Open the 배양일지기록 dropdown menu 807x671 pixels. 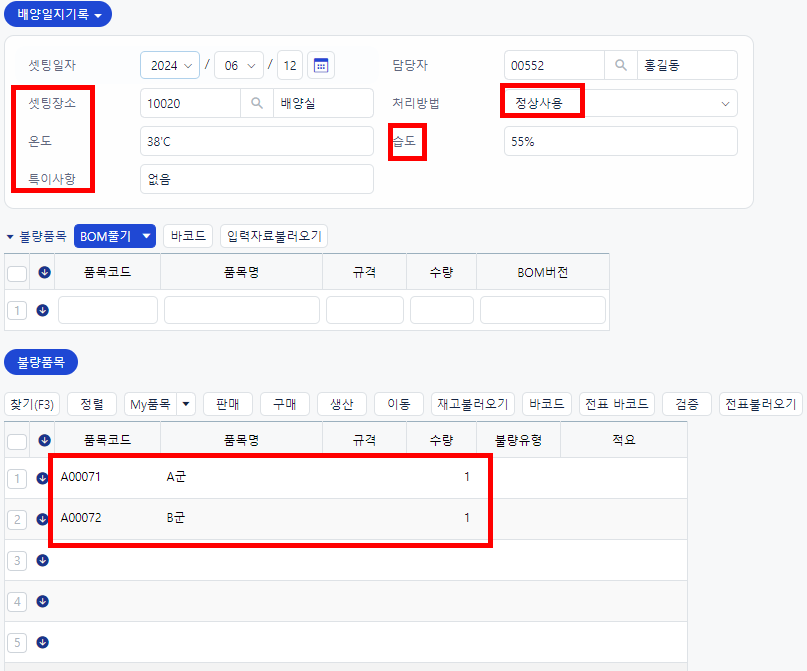point(58,14)
